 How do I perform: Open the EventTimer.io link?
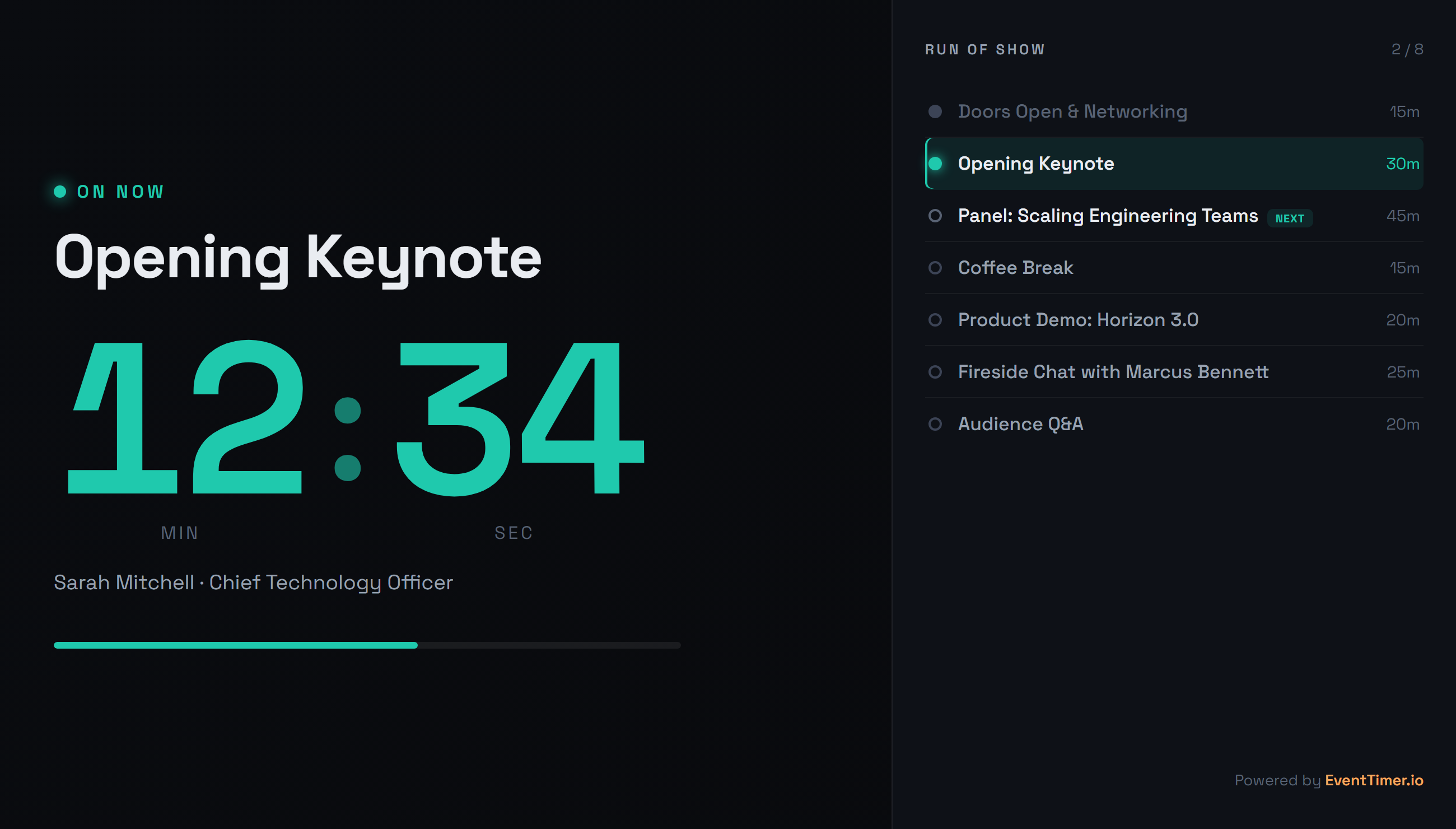pos(1374,780)
